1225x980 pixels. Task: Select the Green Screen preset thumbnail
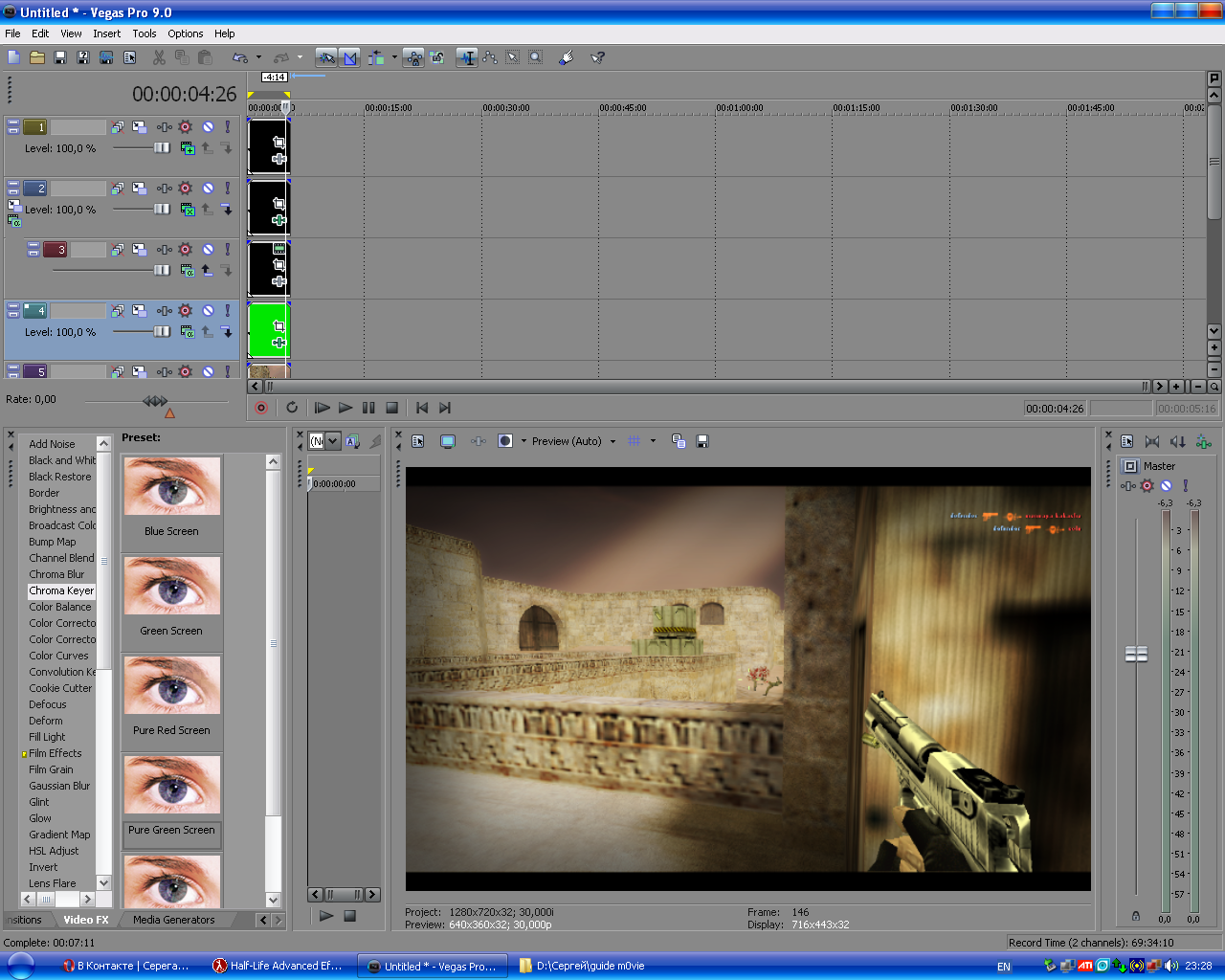pyautogui.click(x=172, y=586)
